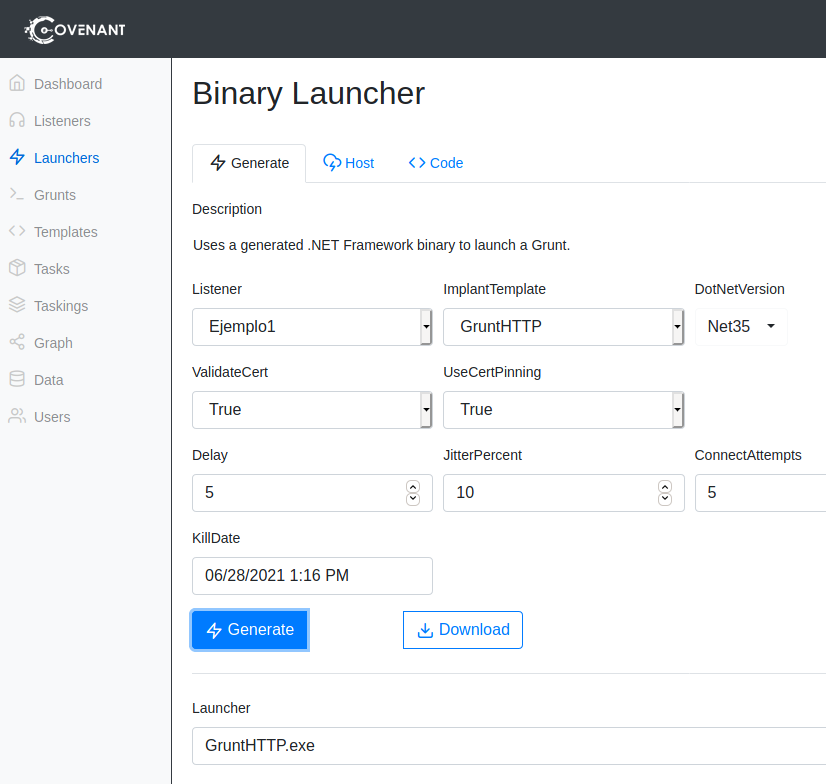Click the Tasks box icon

click(x=17, y=269)
